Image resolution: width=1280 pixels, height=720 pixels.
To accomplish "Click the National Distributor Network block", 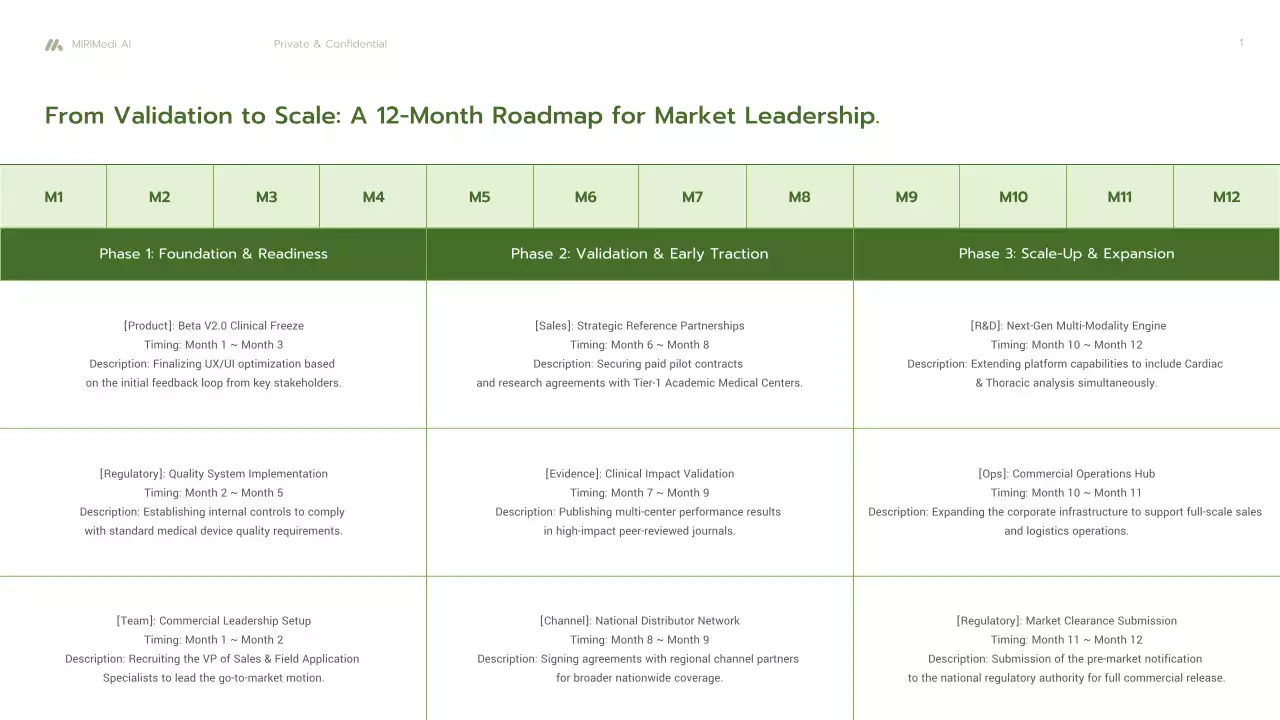I will coord(640,649).
